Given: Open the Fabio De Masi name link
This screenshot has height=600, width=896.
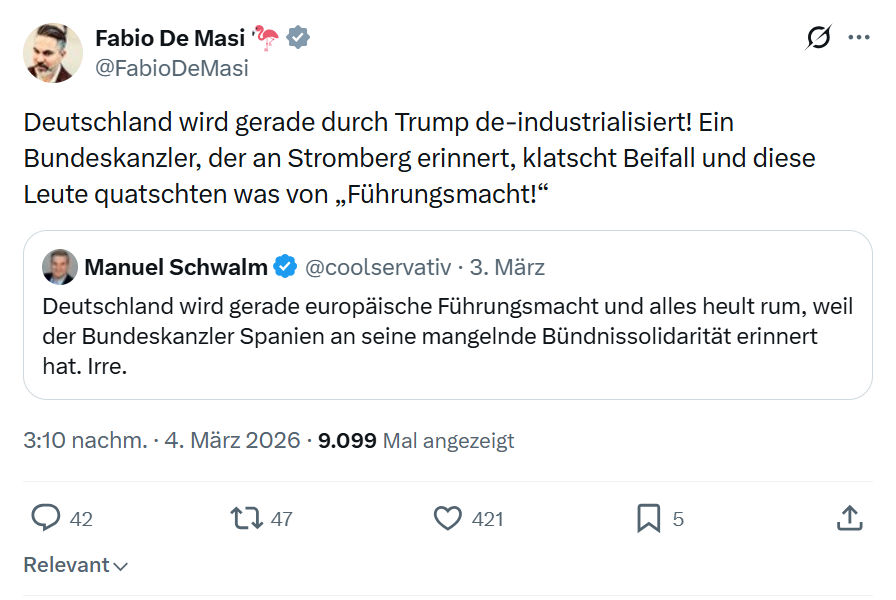Looking at the screenshot, I should [170, 38].
